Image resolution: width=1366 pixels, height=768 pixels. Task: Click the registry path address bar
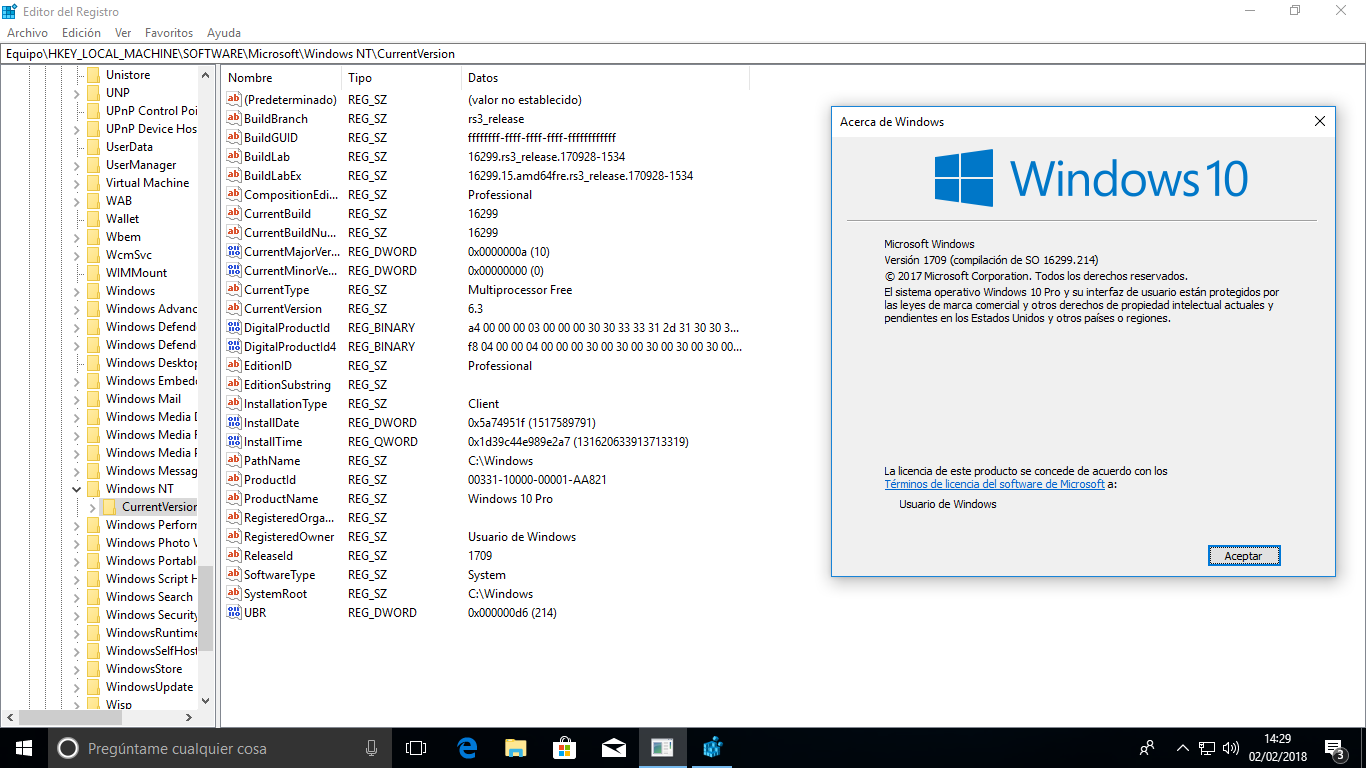683,54
